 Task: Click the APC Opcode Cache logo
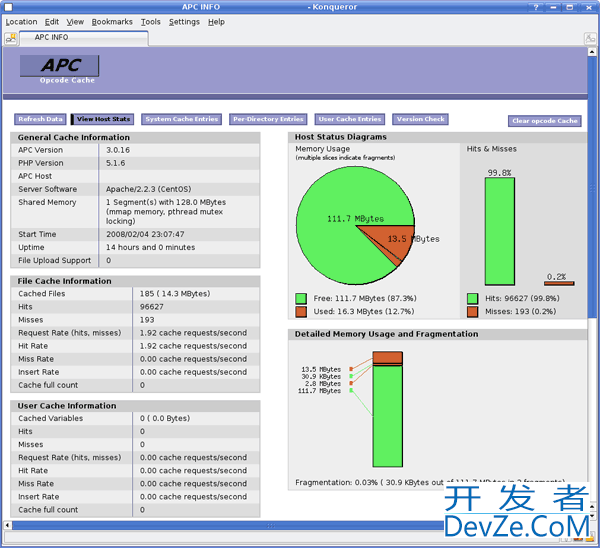60,69
